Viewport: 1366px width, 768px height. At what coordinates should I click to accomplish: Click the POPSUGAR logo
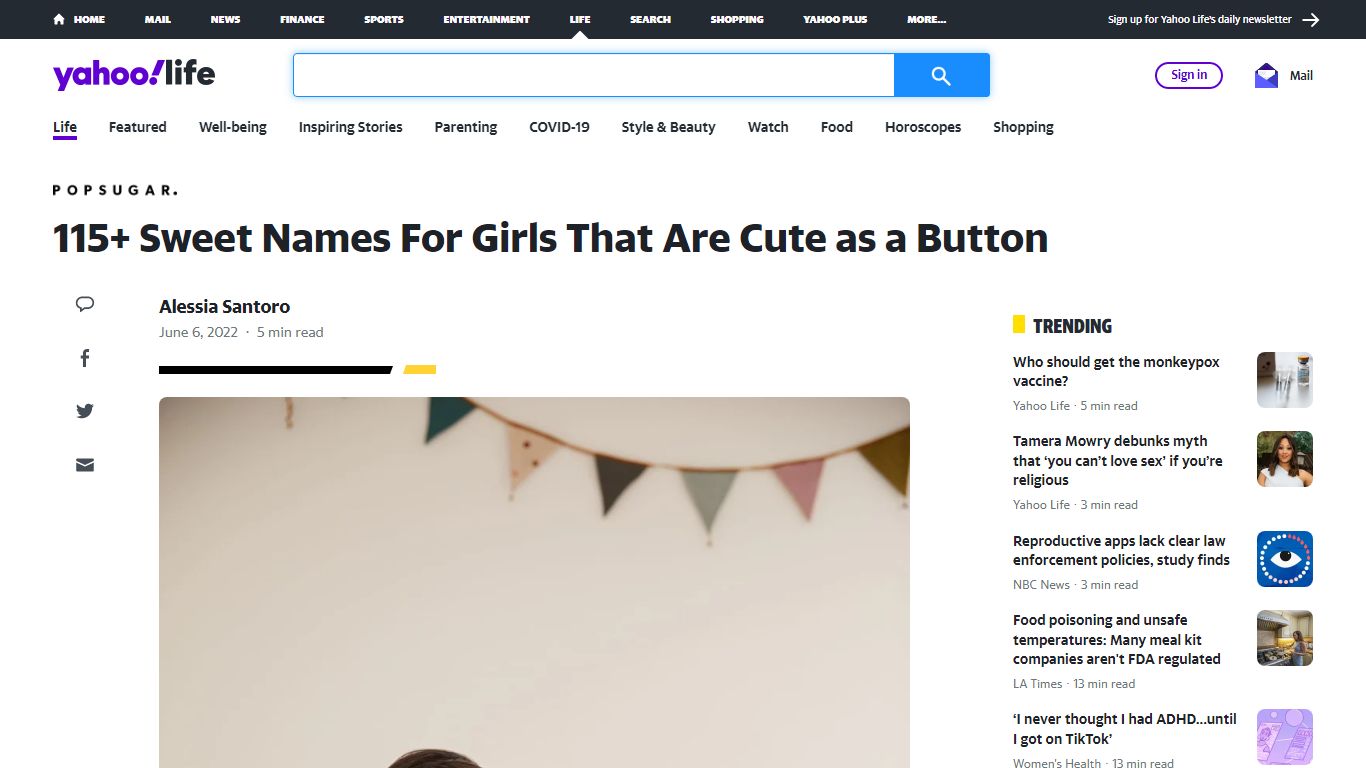pyautogui.click(x=115, y=190)
